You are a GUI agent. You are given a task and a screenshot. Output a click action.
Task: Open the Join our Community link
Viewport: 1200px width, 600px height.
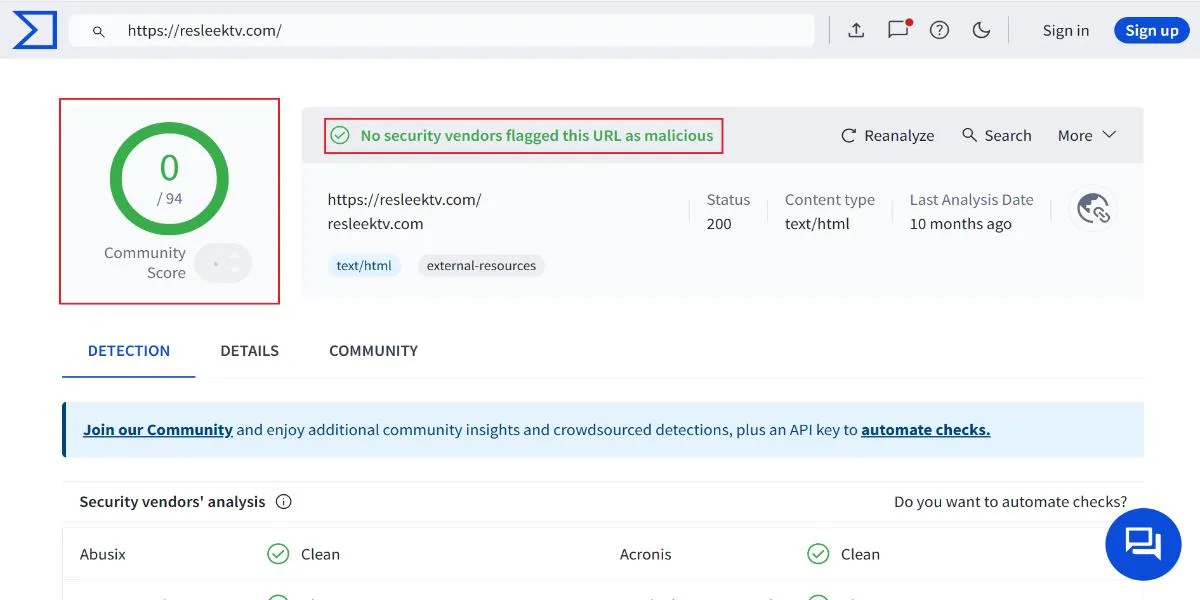pos(158,430)
